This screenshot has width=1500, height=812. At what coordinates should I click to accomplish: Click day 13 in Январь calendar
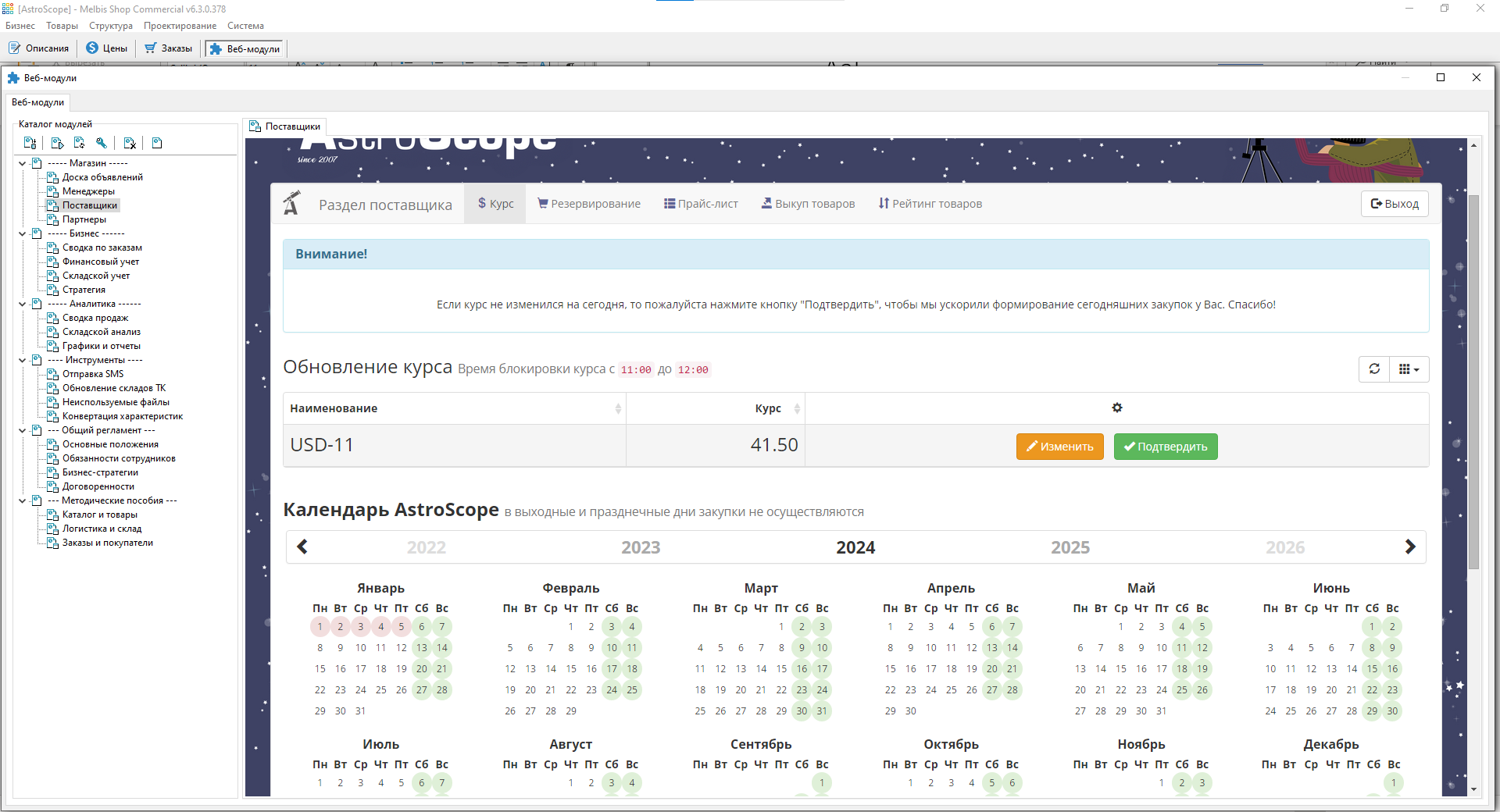click(422, 647)
